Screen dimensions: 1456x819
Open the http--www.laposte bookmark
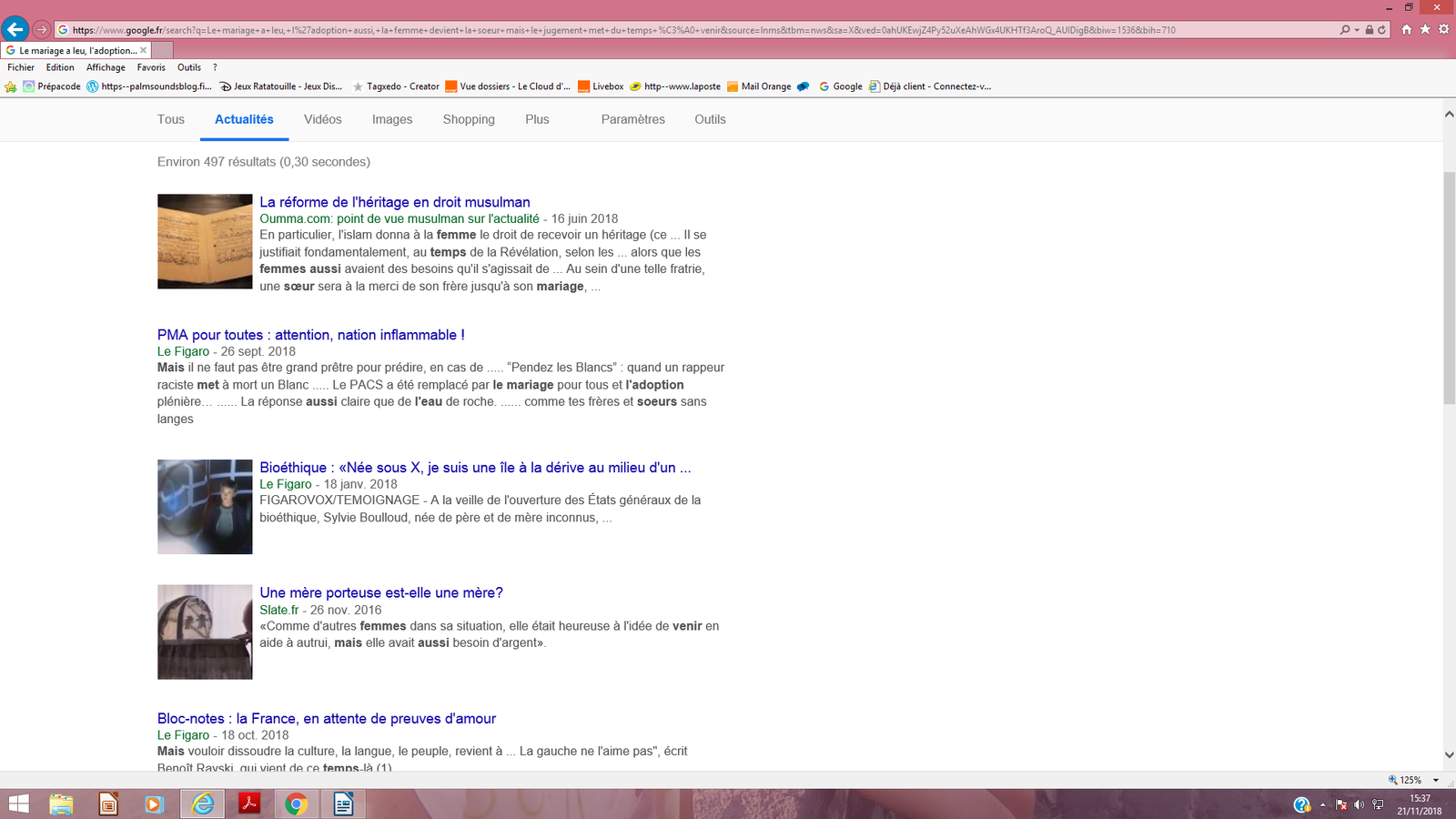pos(675,86)
